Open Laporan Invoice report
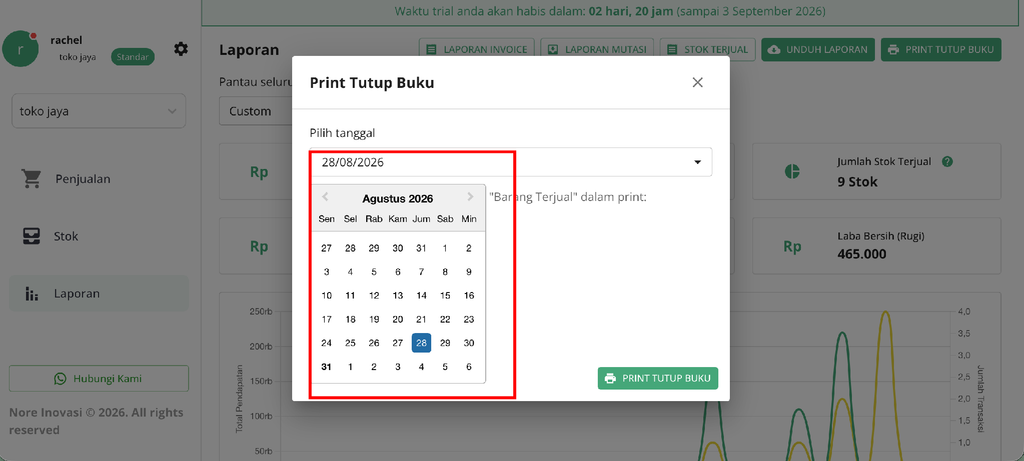The width and height of the screenshot is (1024, 461). coord(477,50)
